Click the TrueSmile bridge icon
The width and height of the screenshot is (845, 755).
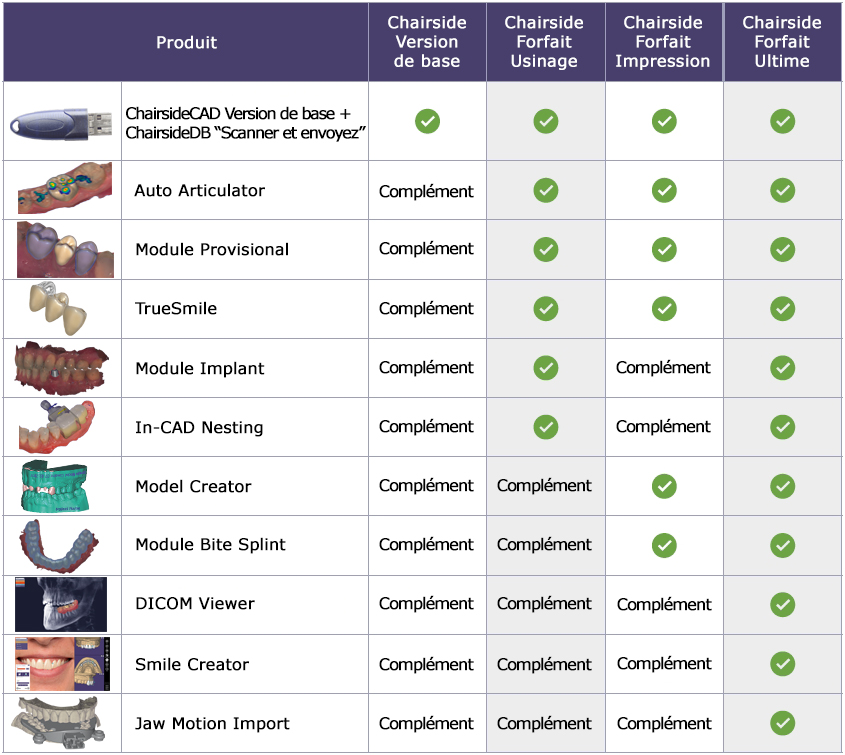coord(58,308)
